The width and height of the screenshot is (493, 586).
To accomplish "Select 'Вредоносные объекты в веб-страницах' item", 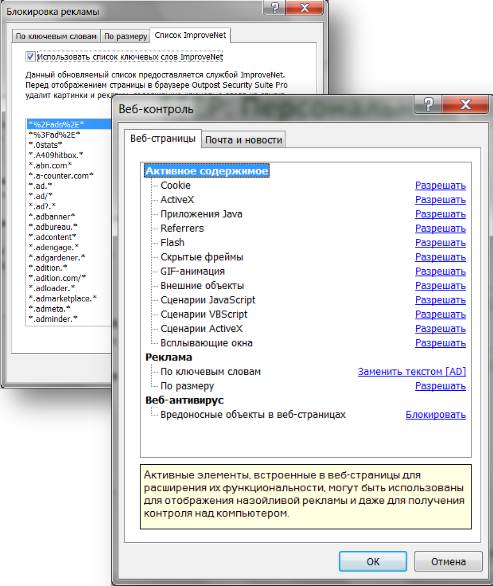I will (x=253, y=414).
